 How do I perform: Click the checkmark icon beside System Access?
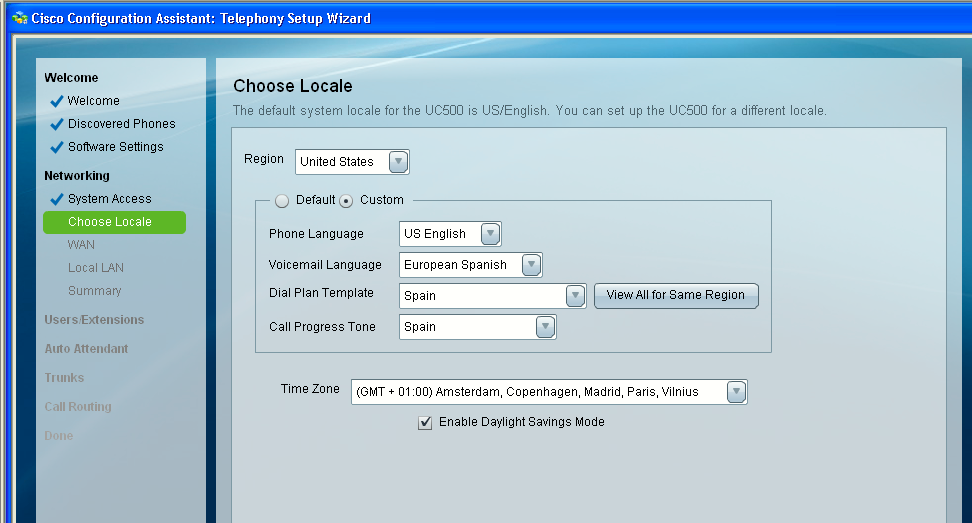point(56,199)
